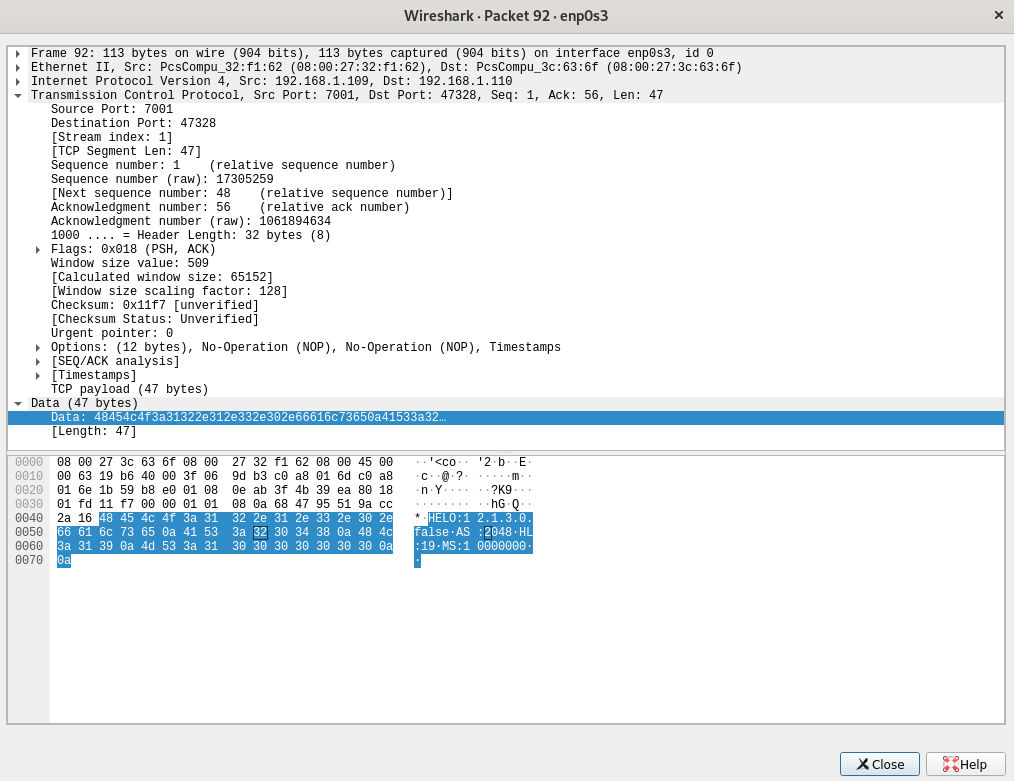The image size is (1014, 781).
Task: Click the boxed hex byte 32 in row 0050
Action: (x=260, y=533)
